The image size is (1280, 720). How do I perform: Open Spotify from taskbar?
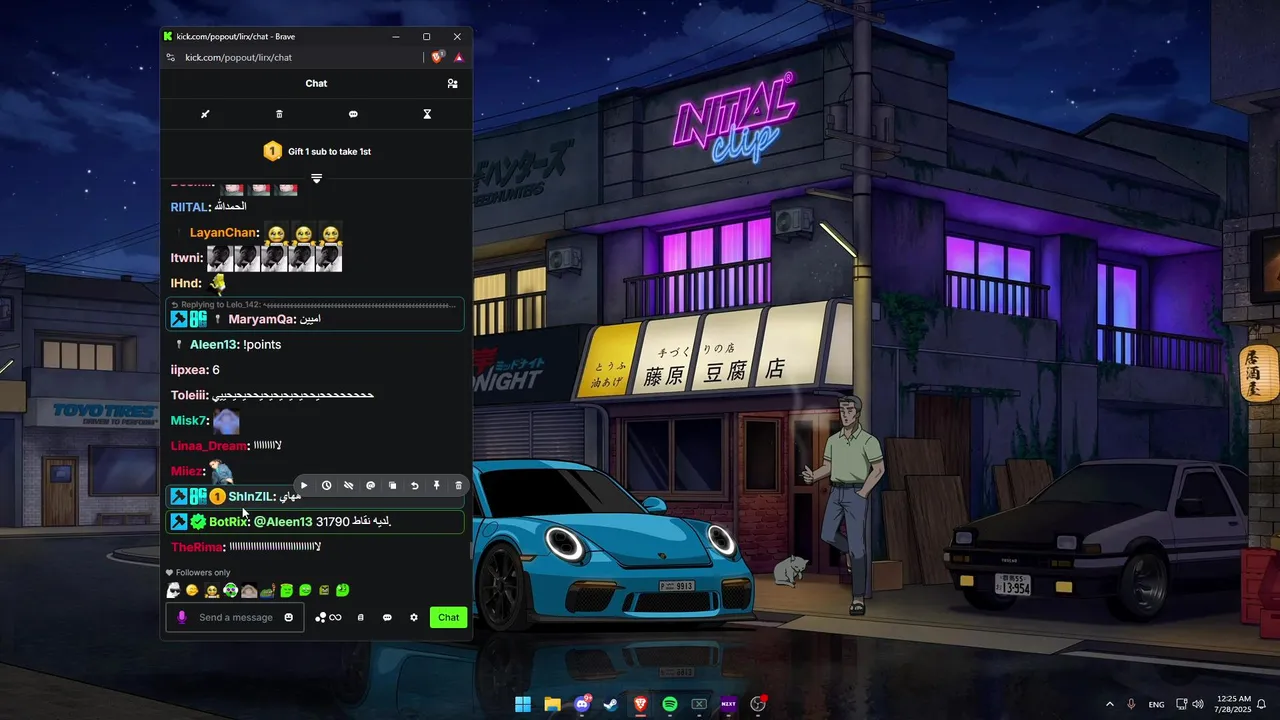(670, 704)
